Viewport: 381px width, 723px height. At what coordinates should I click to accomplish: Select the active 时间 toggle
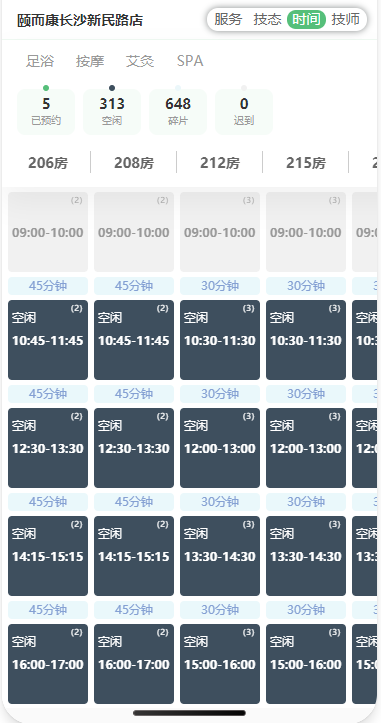coord(306,19)
